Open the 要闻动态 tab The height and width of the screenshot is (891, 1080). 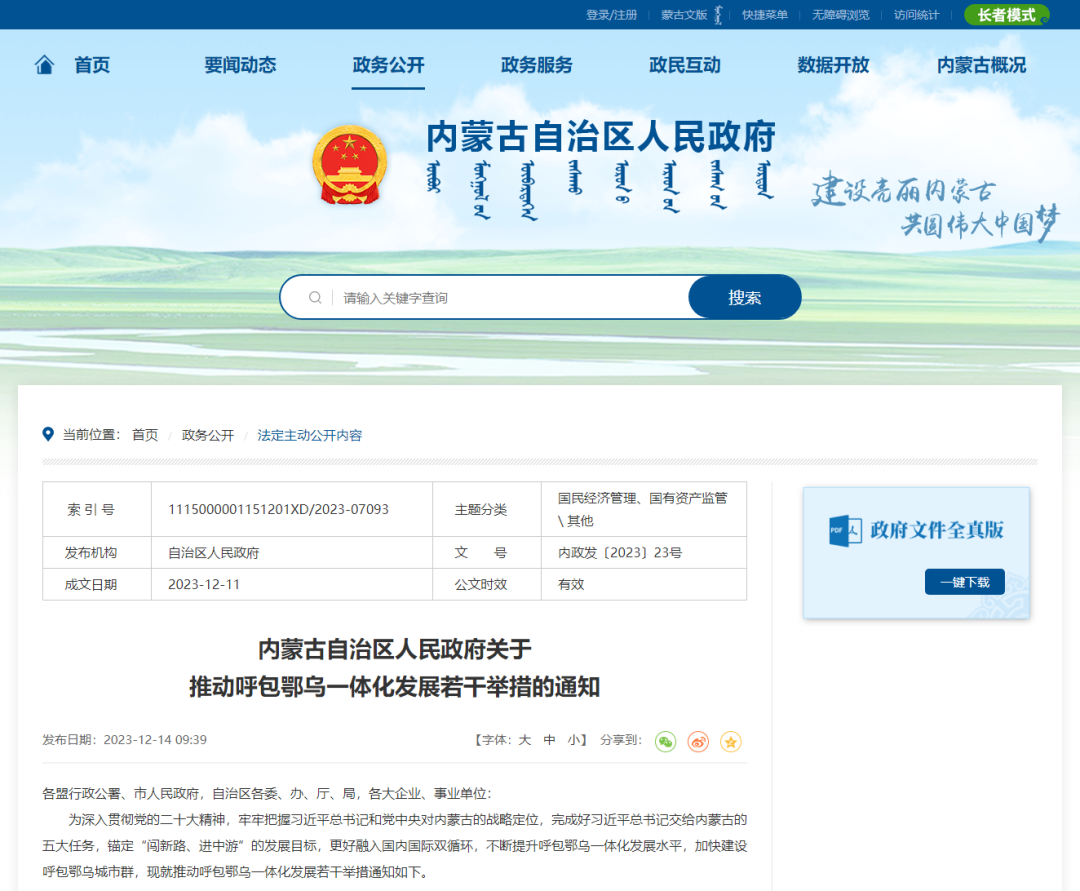tap(240, 66)
